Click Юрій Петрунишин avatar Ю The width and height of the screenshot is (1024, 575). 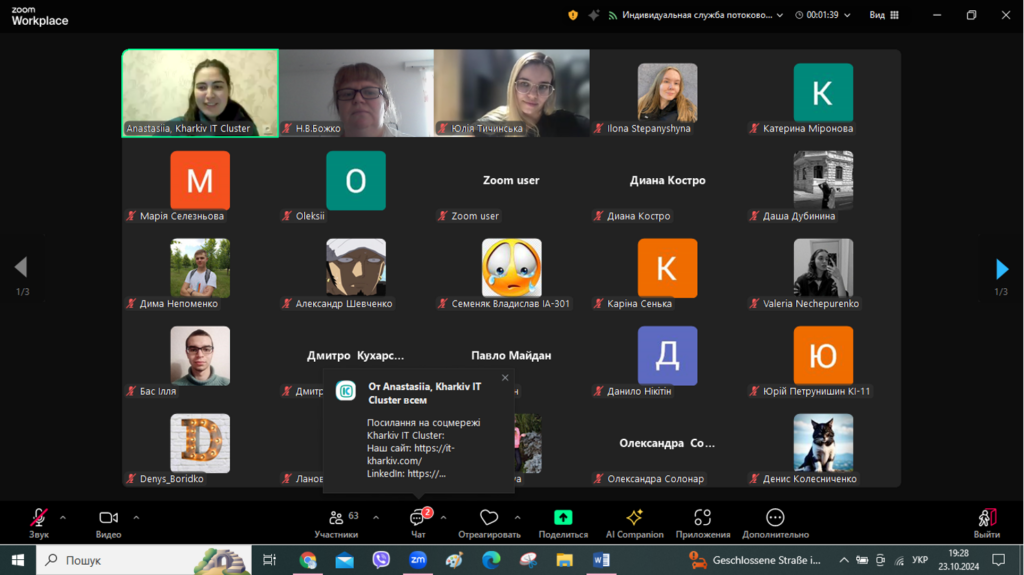pyautogui.click(x=823, y=355)
